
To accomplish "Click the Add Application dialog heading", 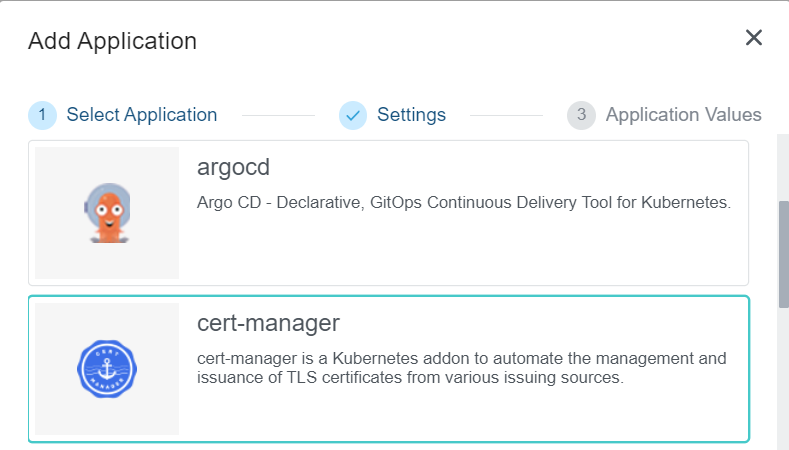I will 112,41.
